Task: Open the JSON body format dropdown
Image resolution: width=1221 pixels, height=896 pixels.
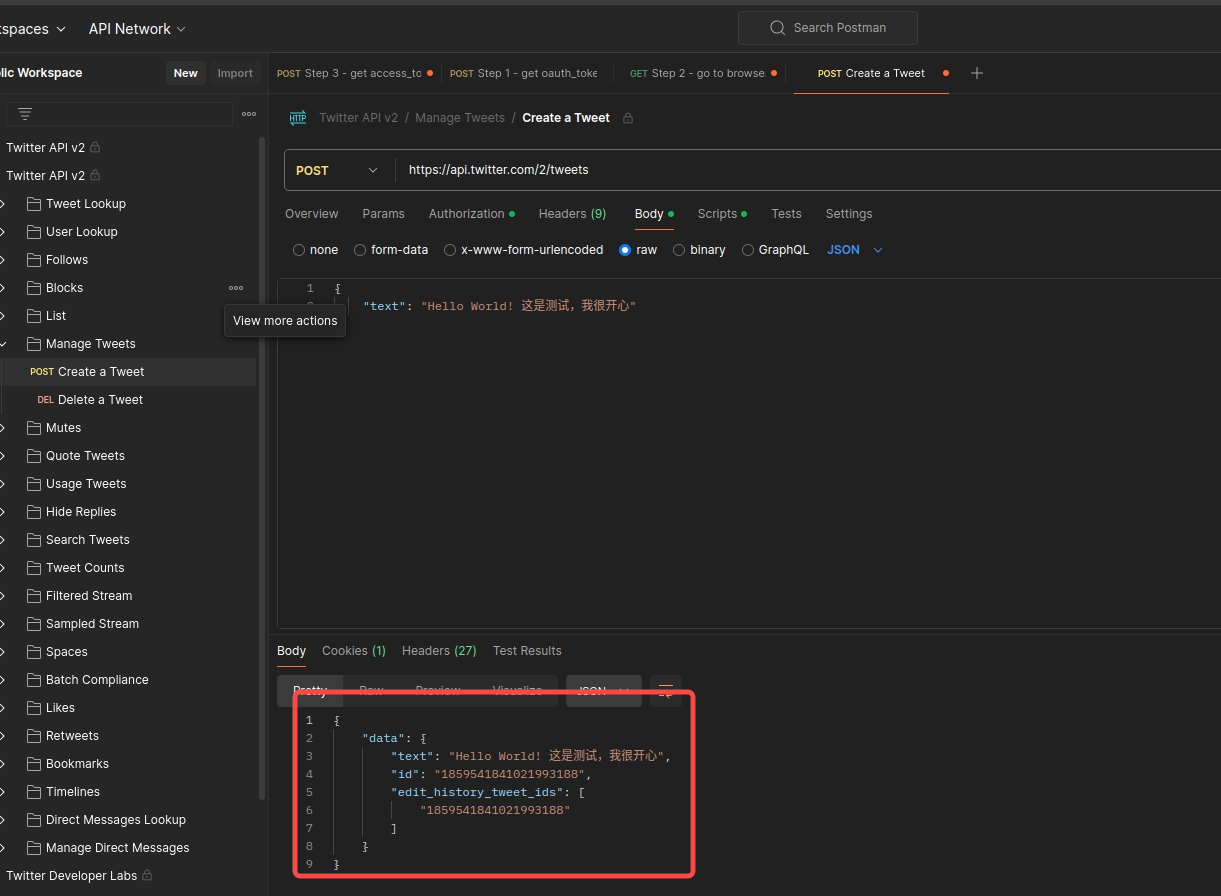Action: [x=855, y=250]
